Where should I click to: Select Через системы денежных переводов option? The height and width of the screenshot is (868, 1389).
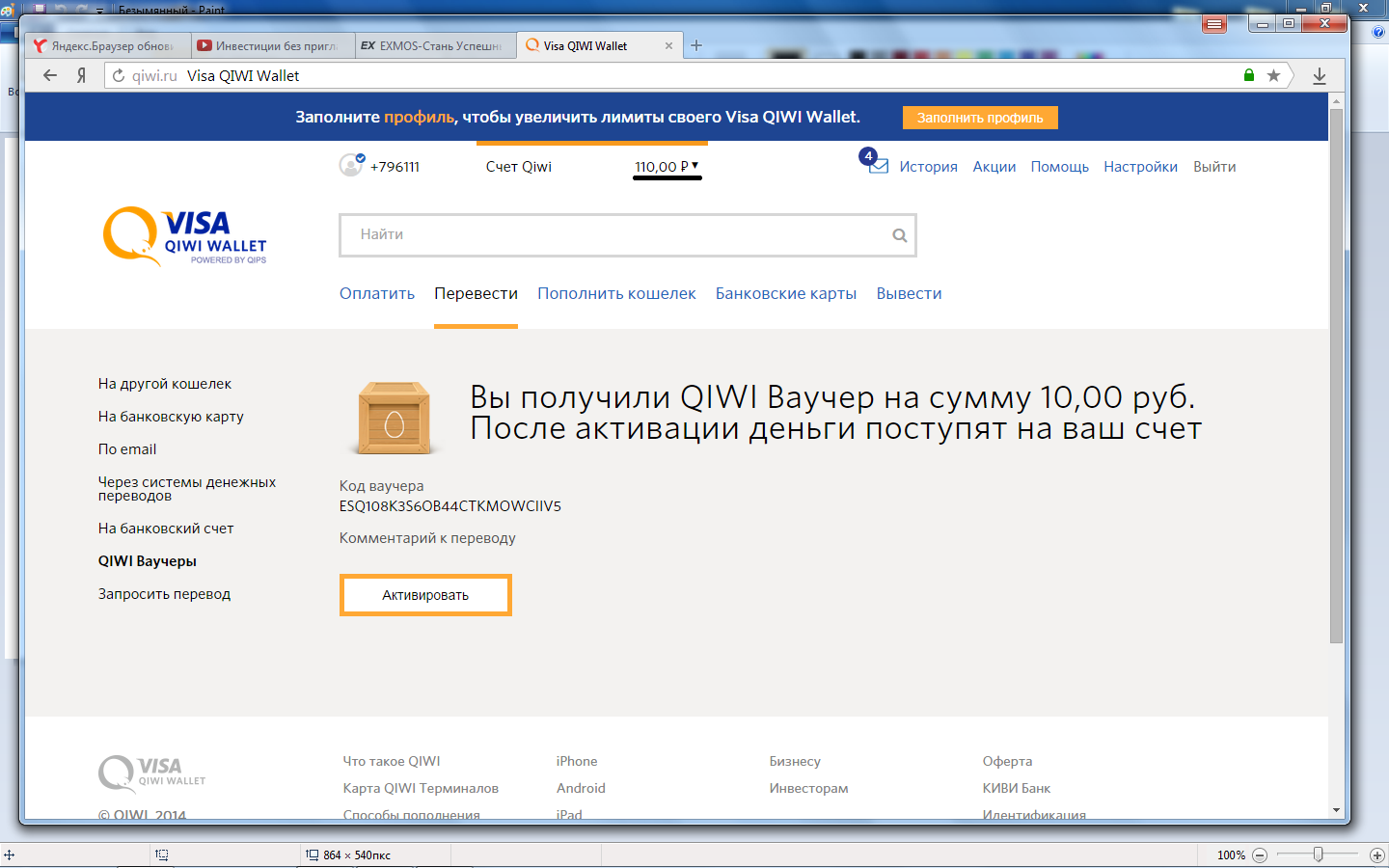click(x=187, y=489)
